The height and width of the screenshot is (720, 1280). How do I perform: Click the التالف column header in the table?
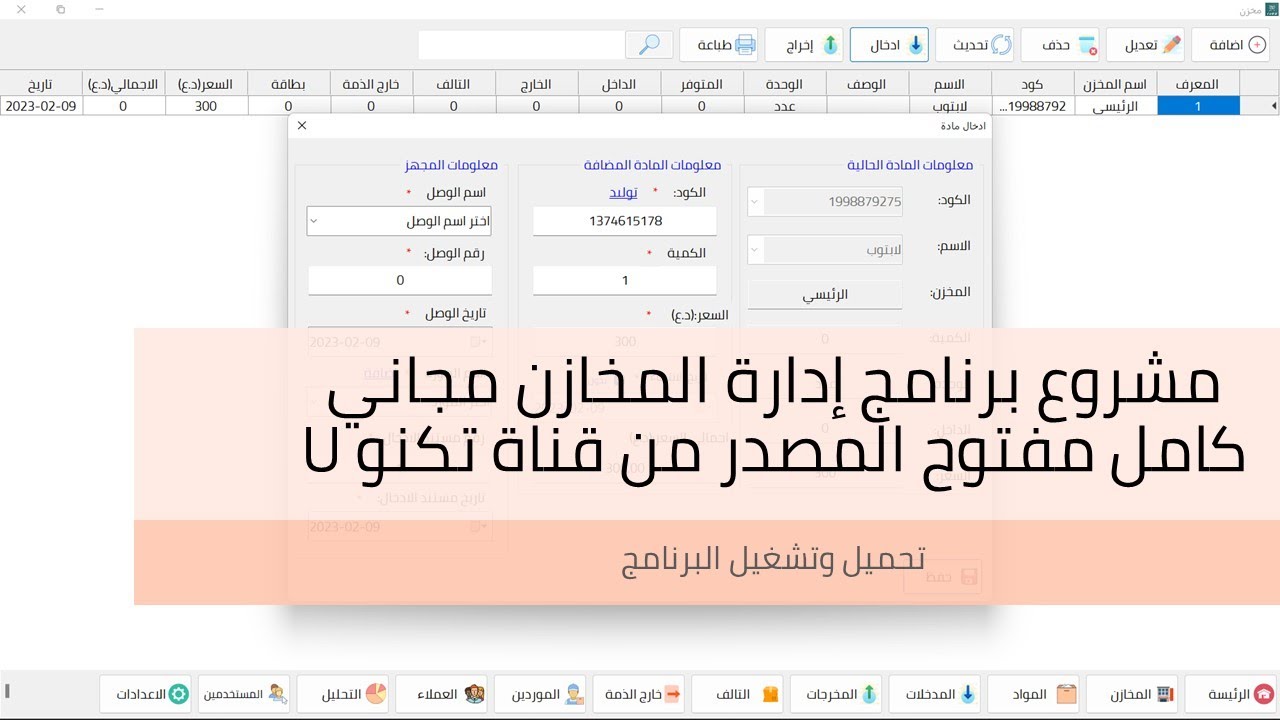(x=454, y=84)
